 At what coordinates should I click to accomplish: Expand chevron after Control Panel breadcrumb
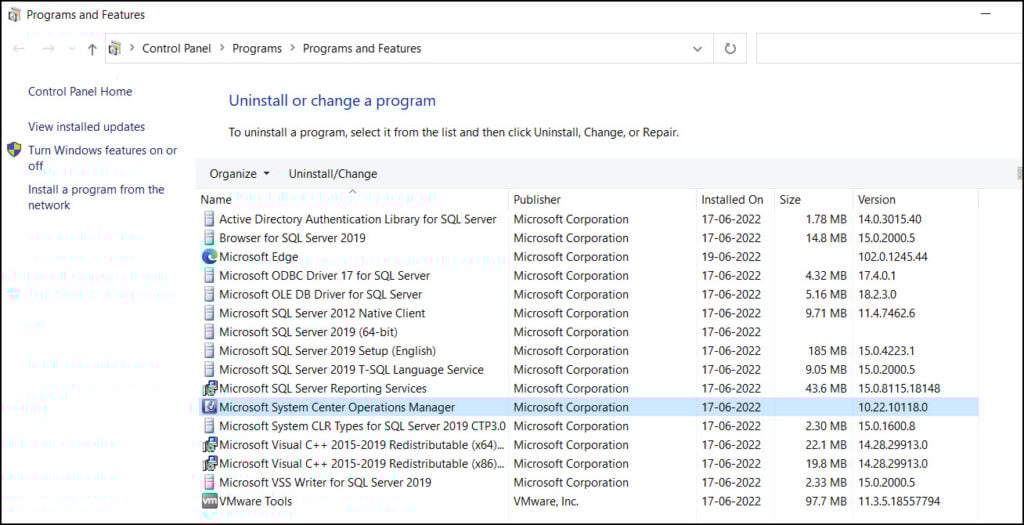[x=221, y=48]
